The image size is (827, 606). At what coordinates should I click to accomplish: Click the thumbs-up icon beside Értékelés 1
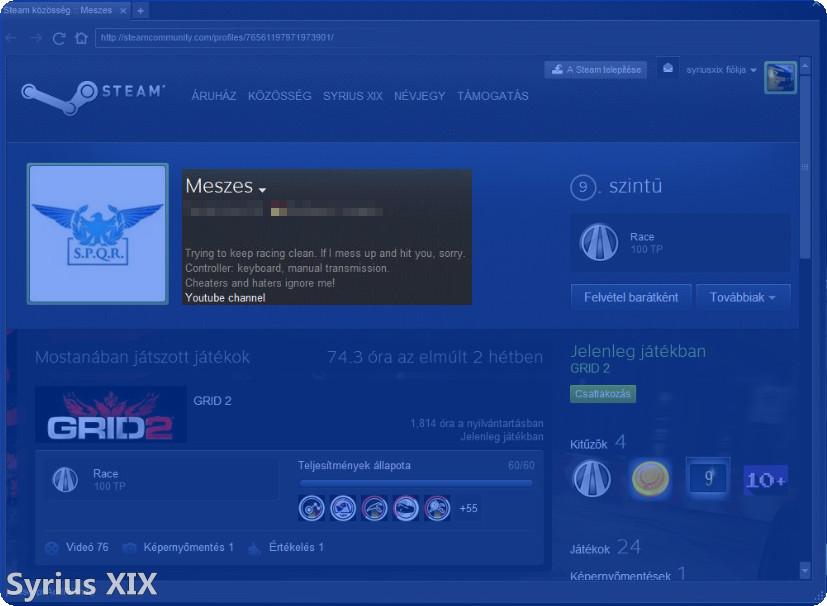[254, 548]
